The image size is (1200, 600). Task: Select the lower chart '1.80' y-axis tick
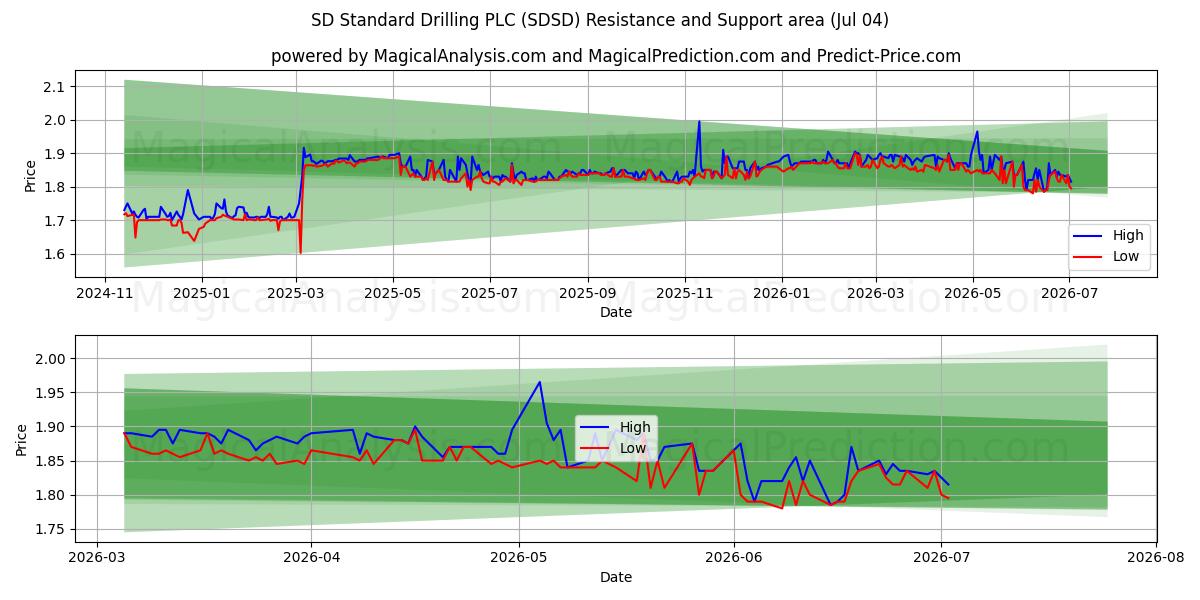coord(51,495)
